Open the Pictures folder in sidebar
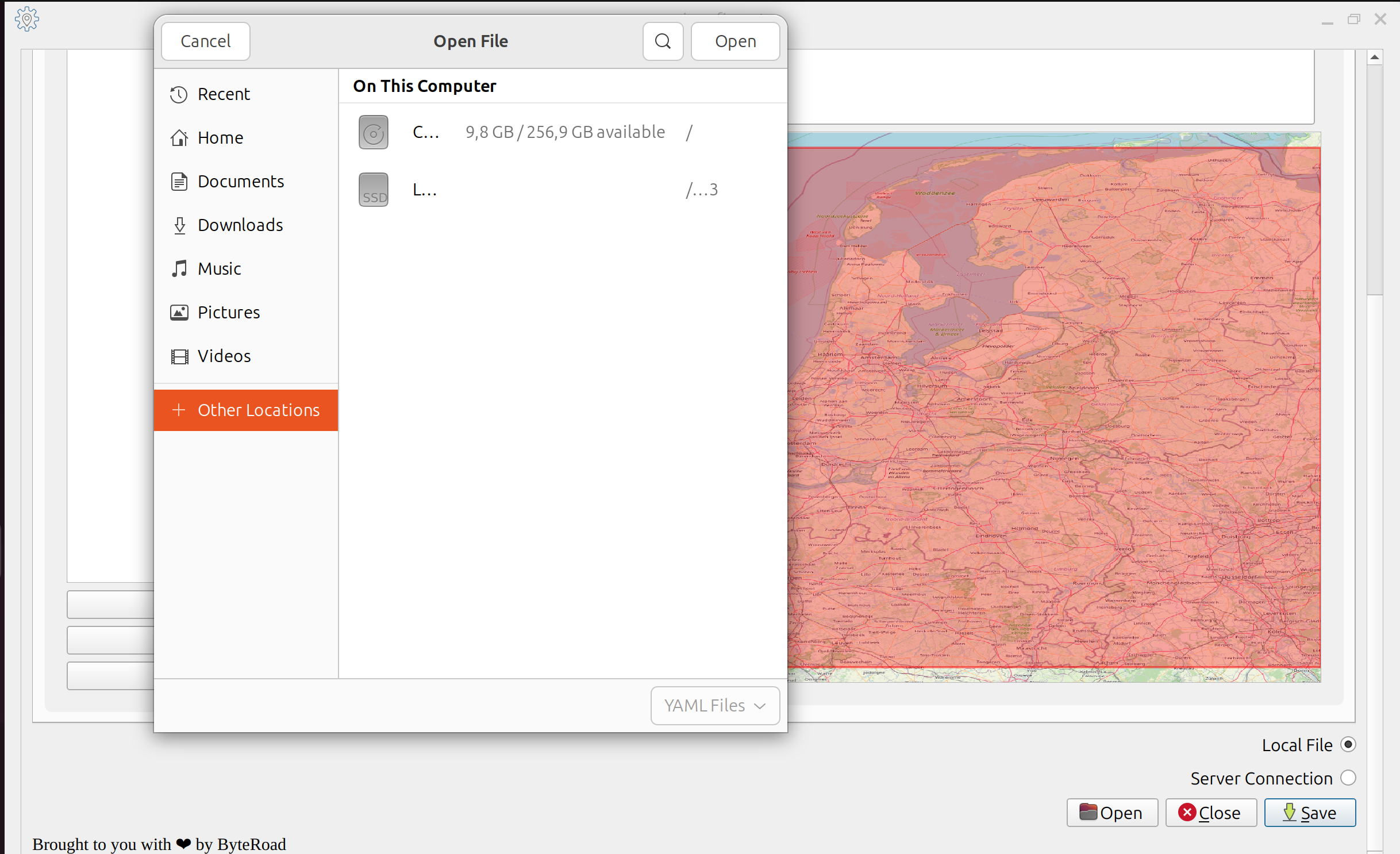Viewport: 1400px width, 854px height. (x=229, y=313)
